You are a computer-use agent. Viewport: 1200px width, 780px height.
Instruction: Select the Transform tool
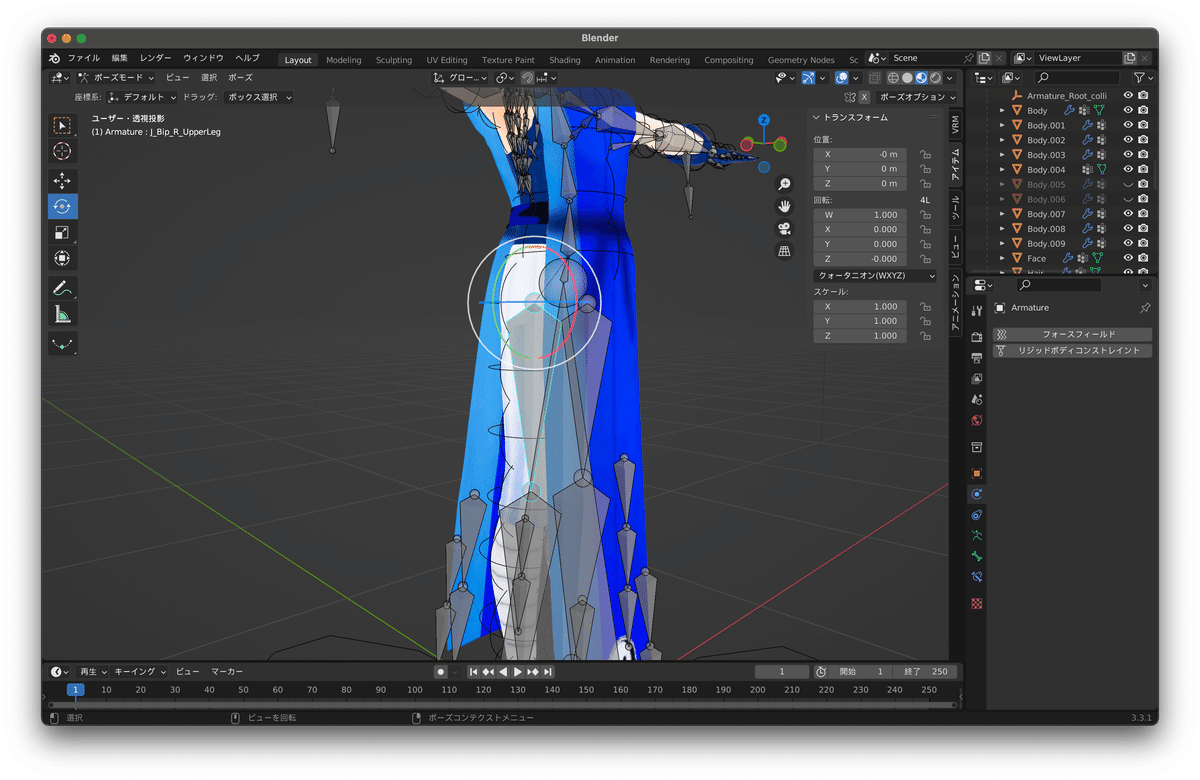(62, 259)
